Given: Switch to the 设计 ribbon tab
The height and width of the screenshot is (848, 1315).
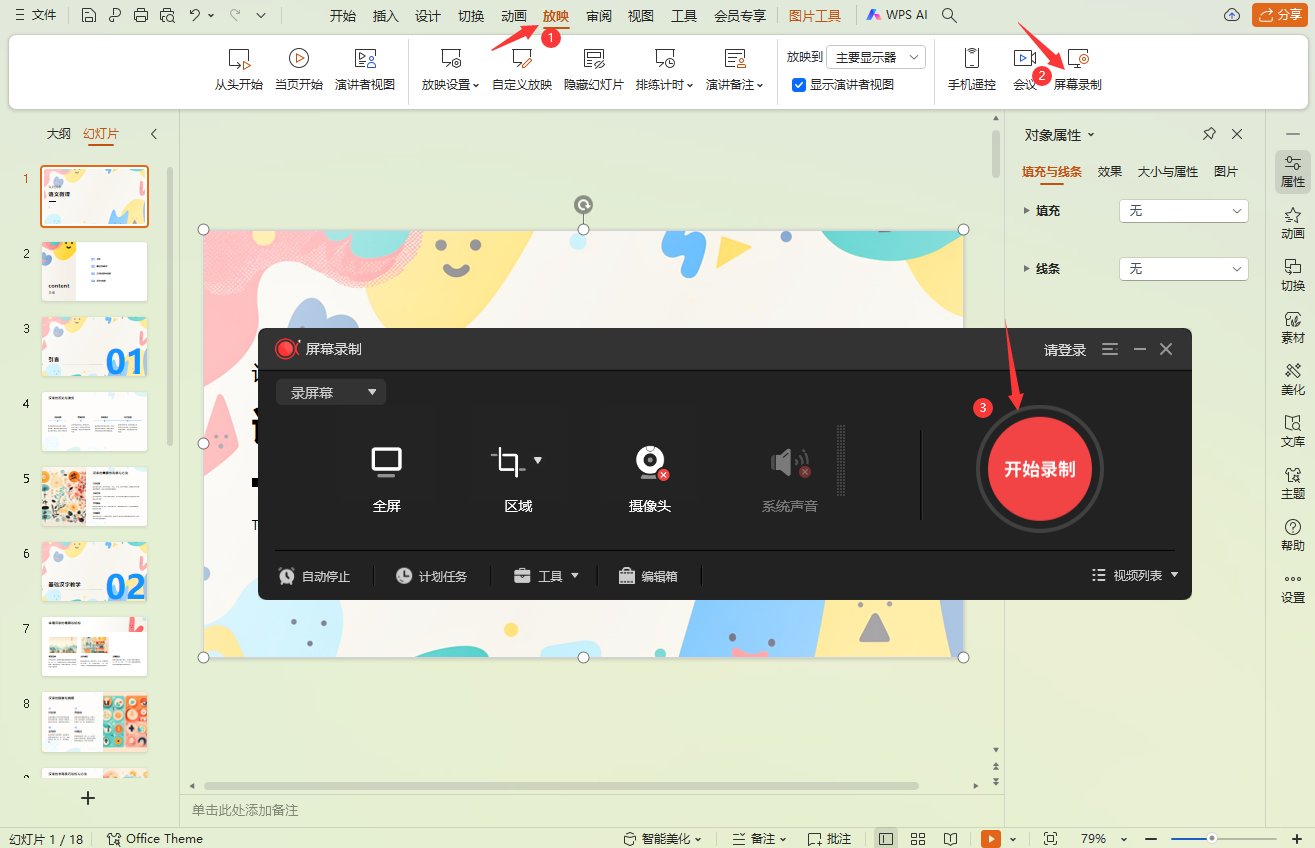Looking at the screenshot, I should [x=428, y=16].
